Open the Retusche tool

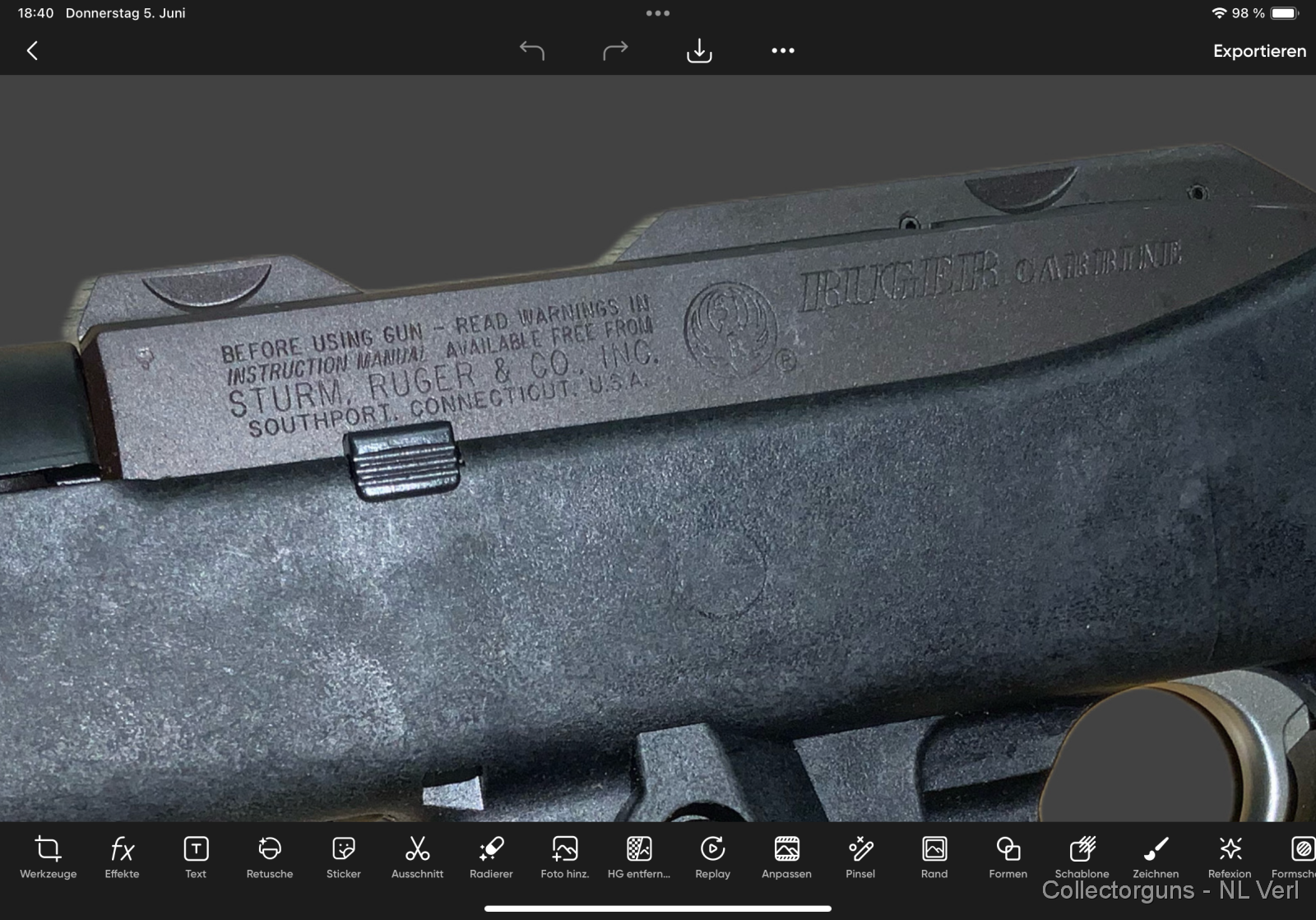tap(270, 857)
